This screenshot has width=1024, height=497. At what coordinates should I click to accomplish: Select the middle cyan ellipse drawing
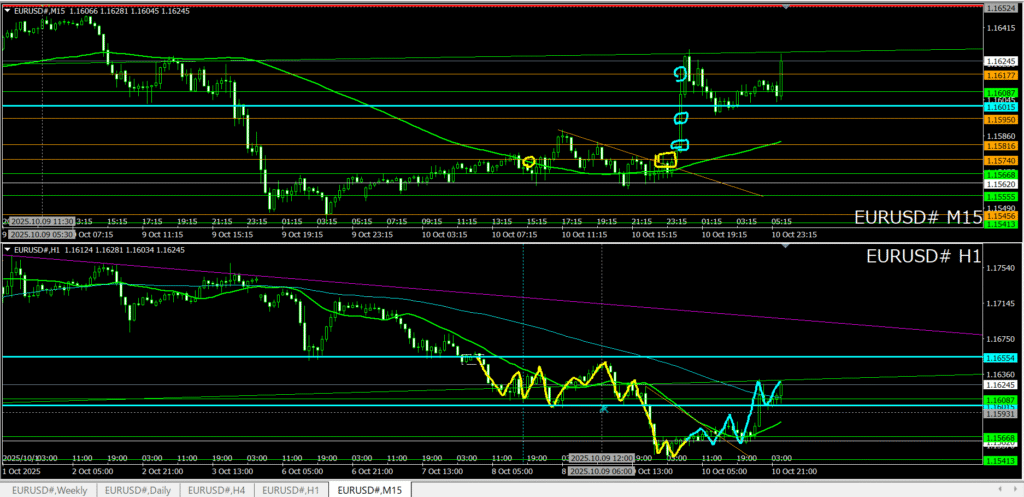[682, 118]
